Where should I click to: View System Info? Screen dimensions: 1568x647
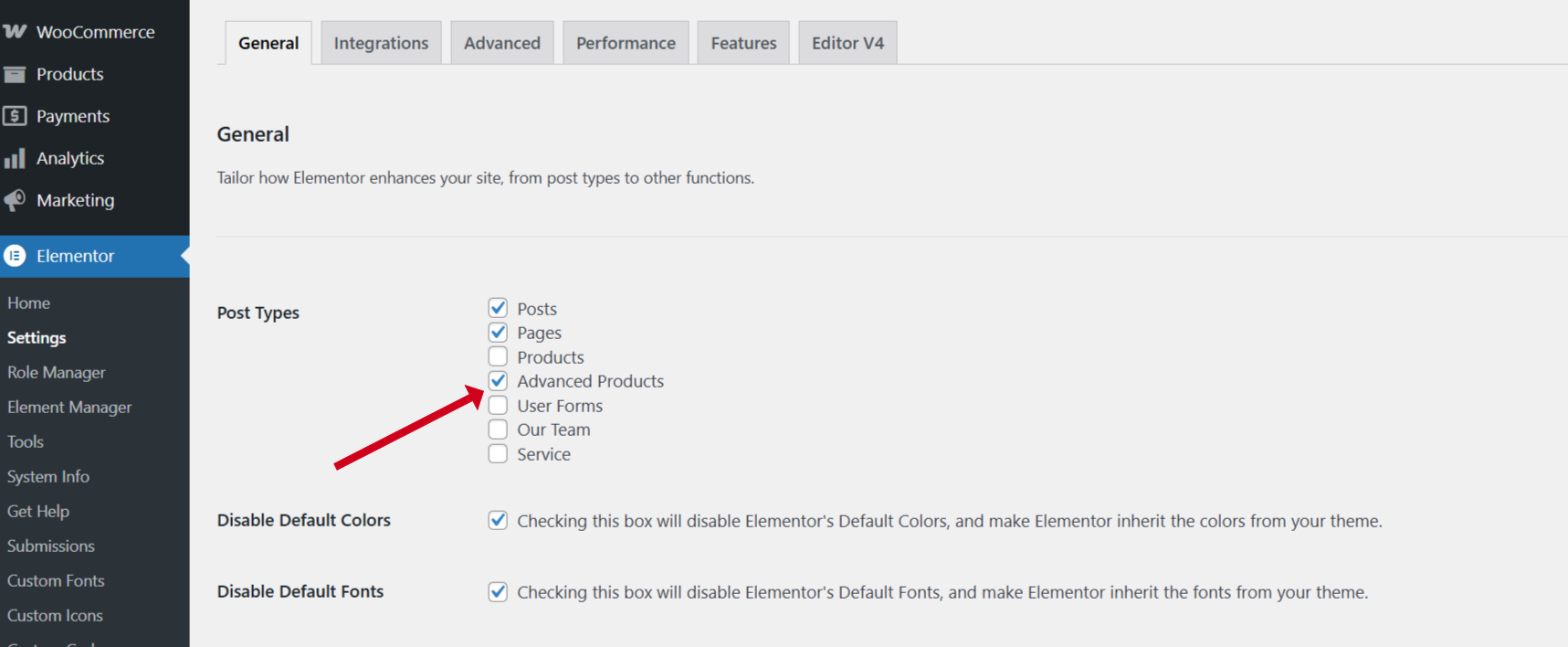[47, 476]
